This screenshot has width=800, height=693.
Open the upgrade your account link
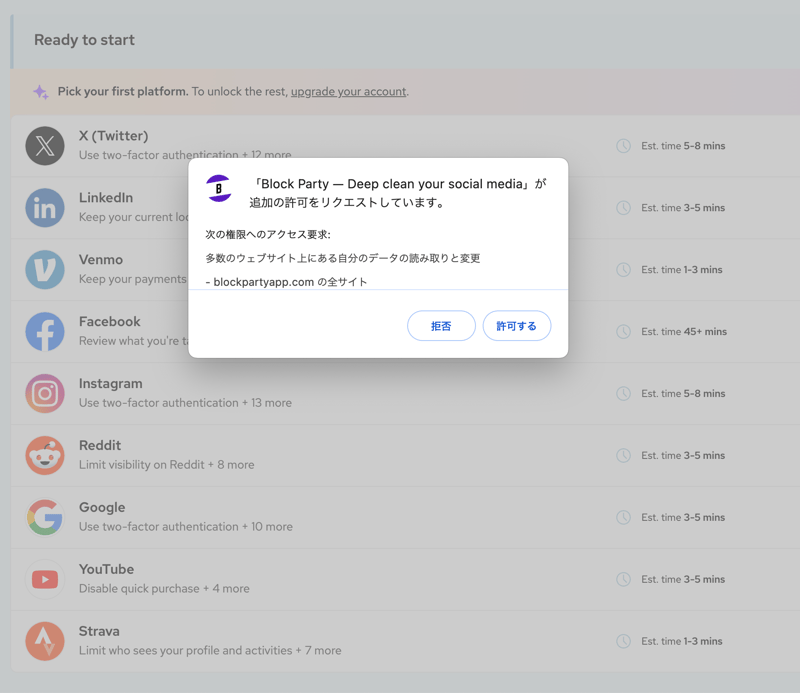tap(348, 91)
